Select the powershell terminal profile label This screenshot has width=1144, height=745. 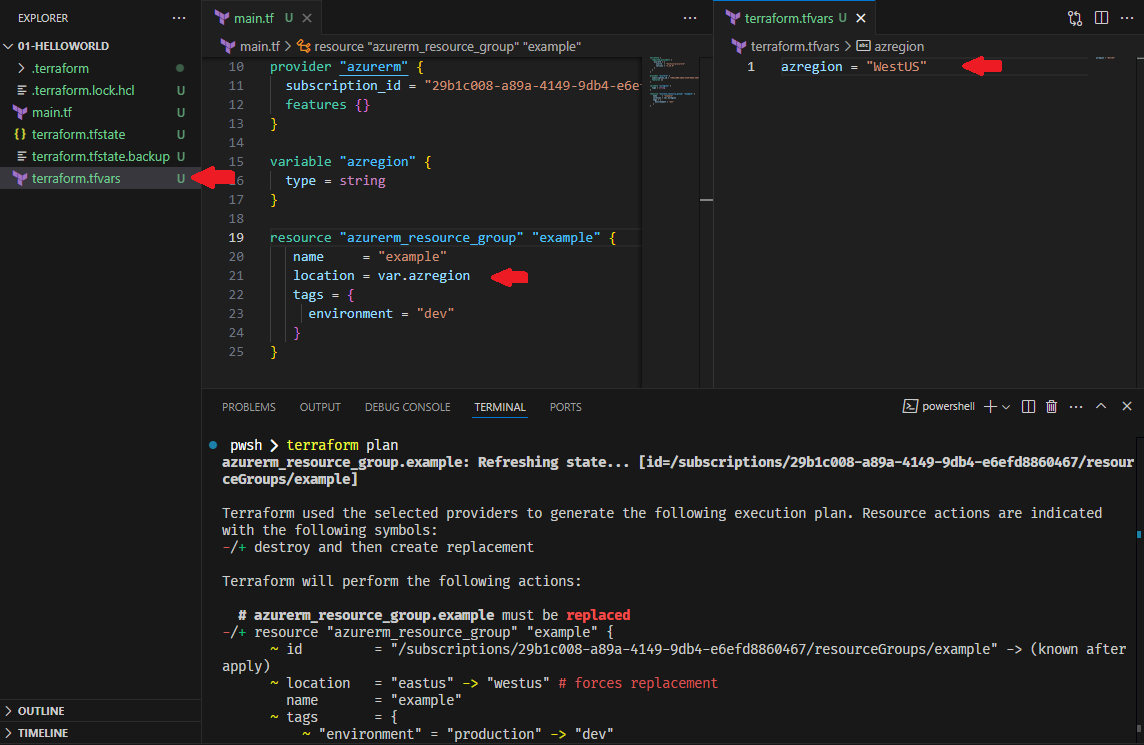point(939,406)
